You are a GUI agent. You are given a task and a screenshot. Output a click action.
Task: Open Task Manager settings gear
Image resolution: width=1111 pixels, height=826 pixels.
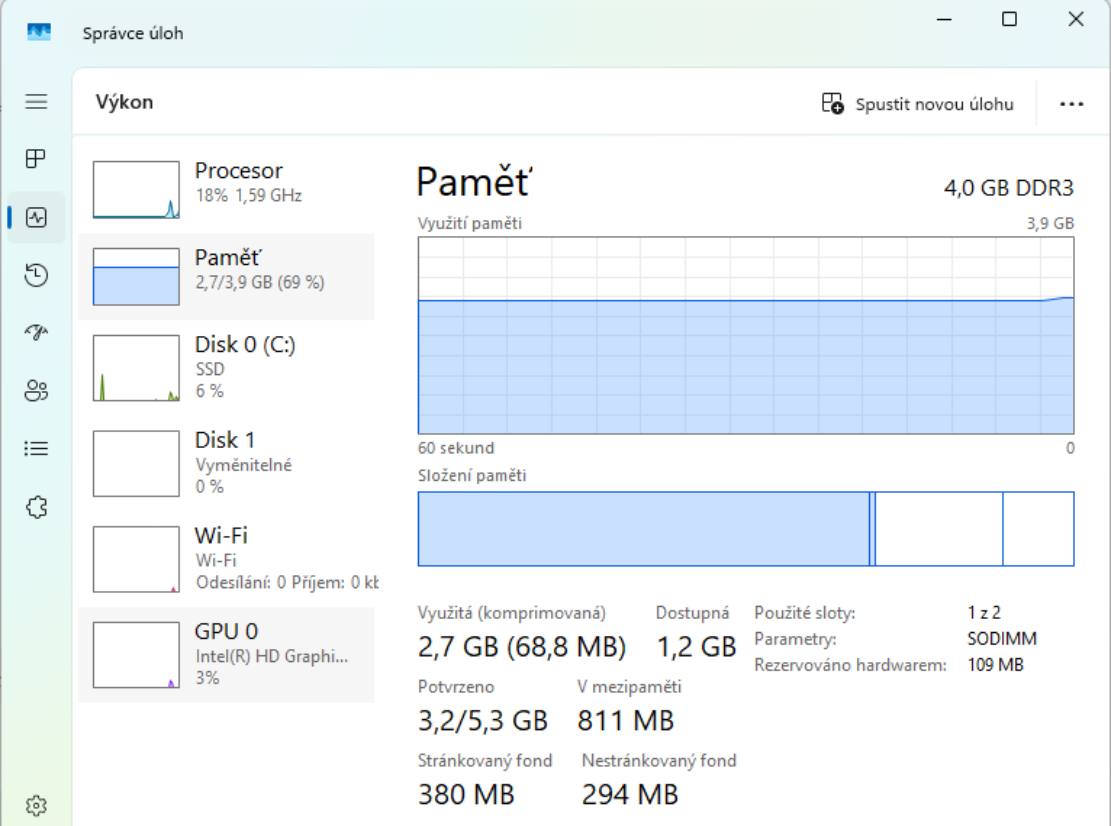[37, 805]
